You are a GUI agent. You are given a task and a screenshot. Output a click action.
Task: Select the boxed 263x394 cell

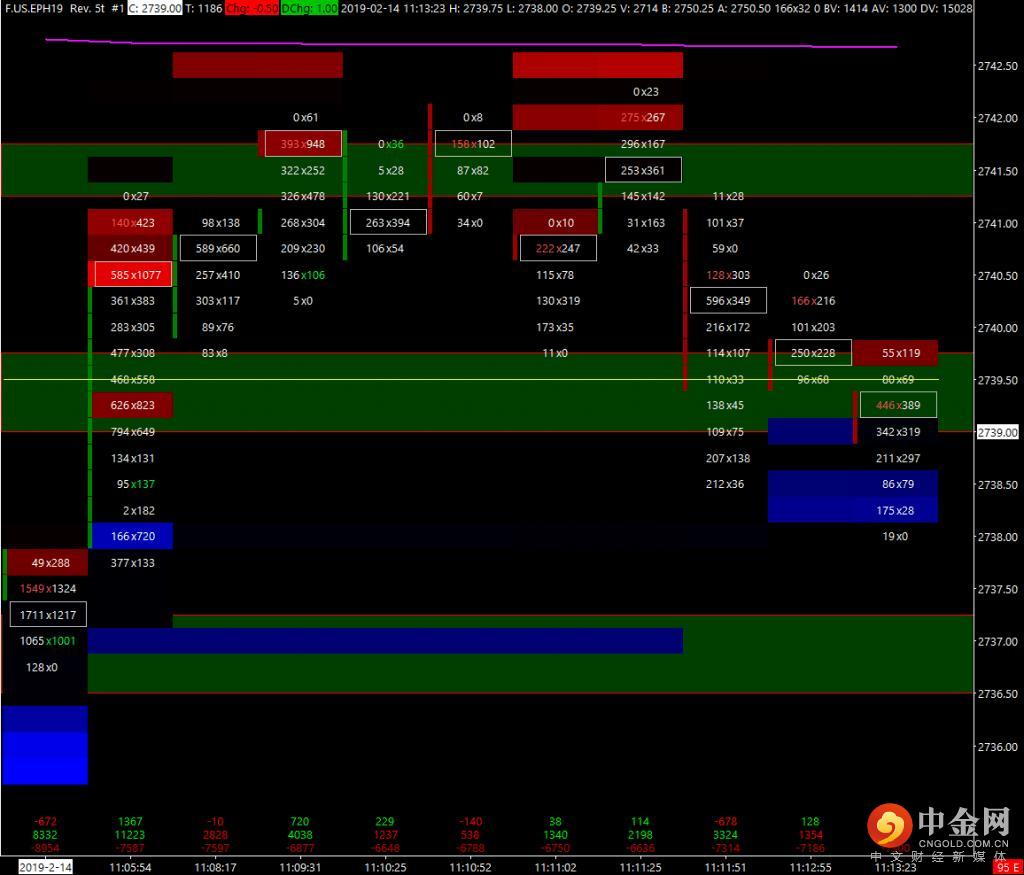pos(388,223)
